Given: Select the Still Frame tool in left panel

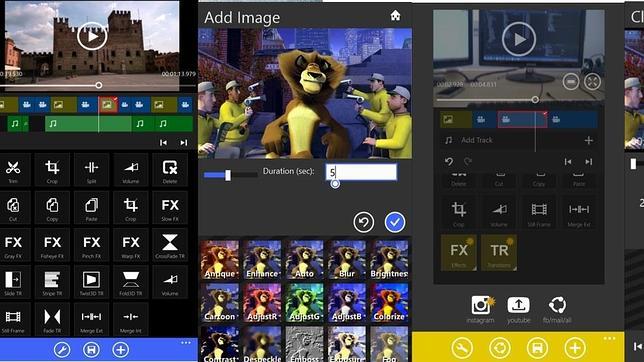Looking at the screenshot, I should (x=13, y=319).
